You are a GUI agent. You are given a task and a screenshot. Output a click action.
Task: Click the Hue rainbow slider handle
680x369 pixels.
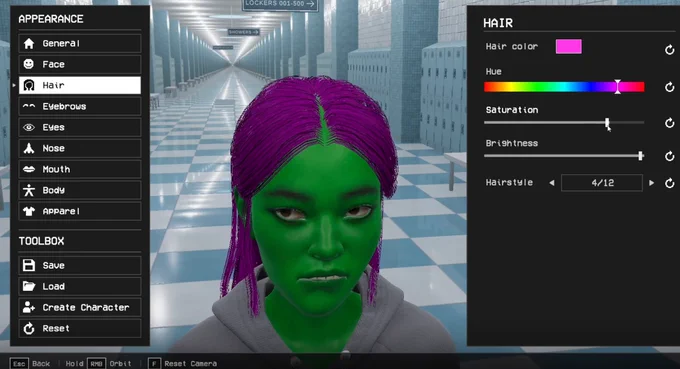click(x=618, y=87)
